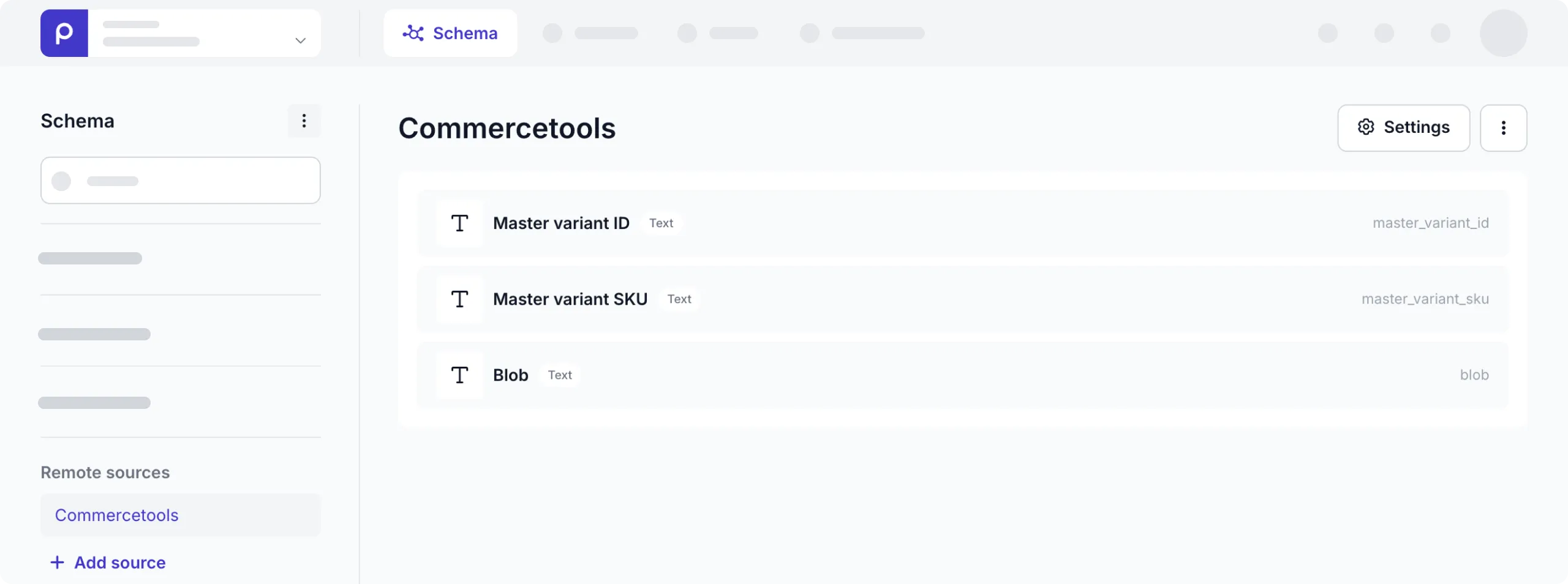Click the purple P logo icon
Image resolution: width=1568 pixels, height=584 pixels.
pyautogui.click(x=64, y=33)
